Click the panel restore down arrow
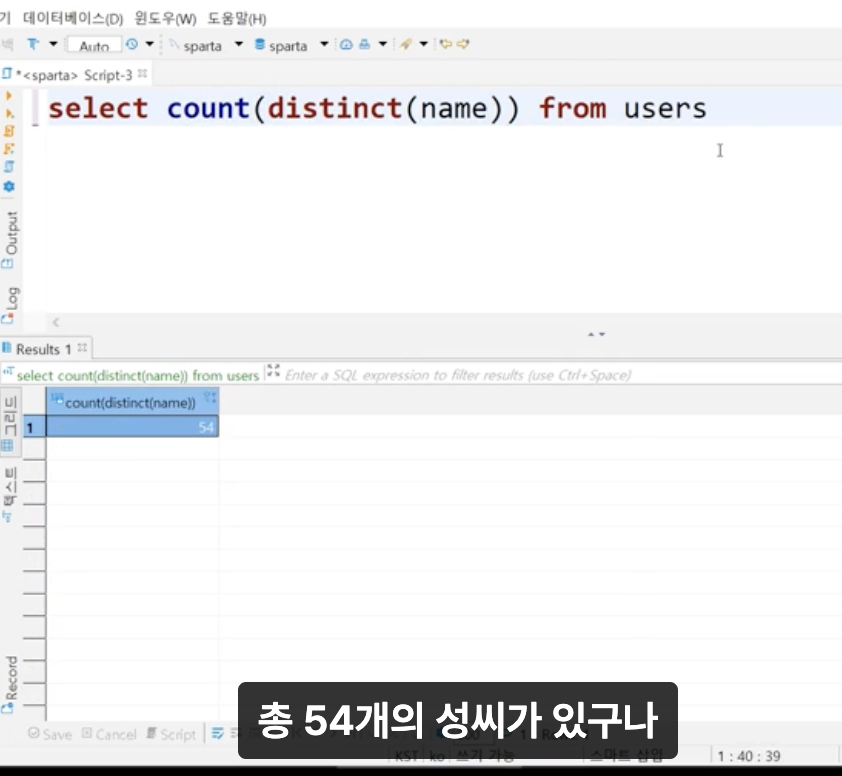Viewport: 842px width, 776px height. [x=602, y=334]
